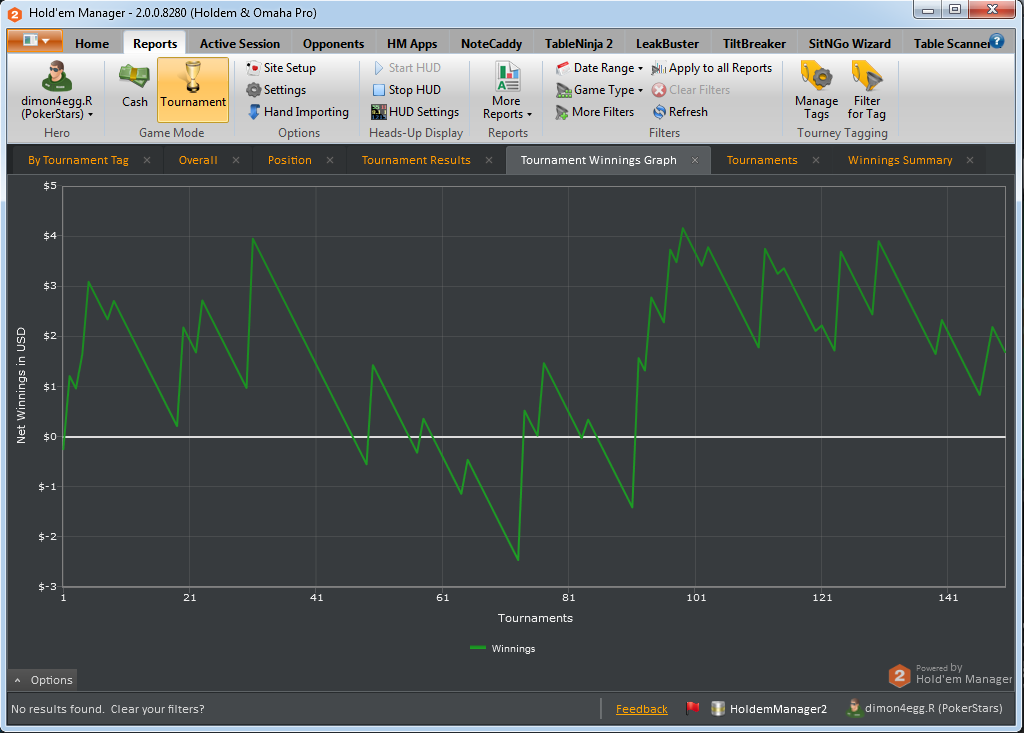Open Site Setup options

281,68
